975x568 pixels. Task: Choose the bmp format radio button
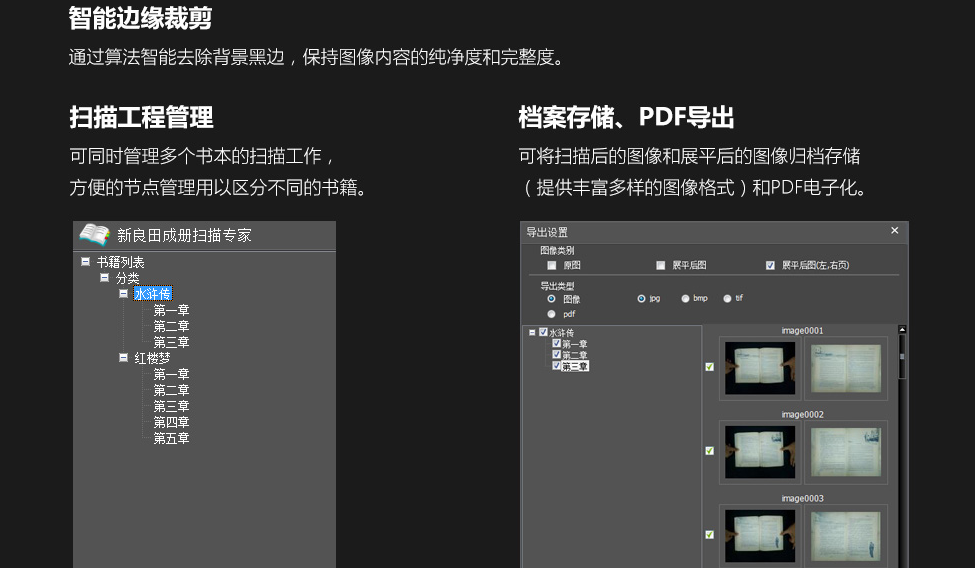[685, 299]
